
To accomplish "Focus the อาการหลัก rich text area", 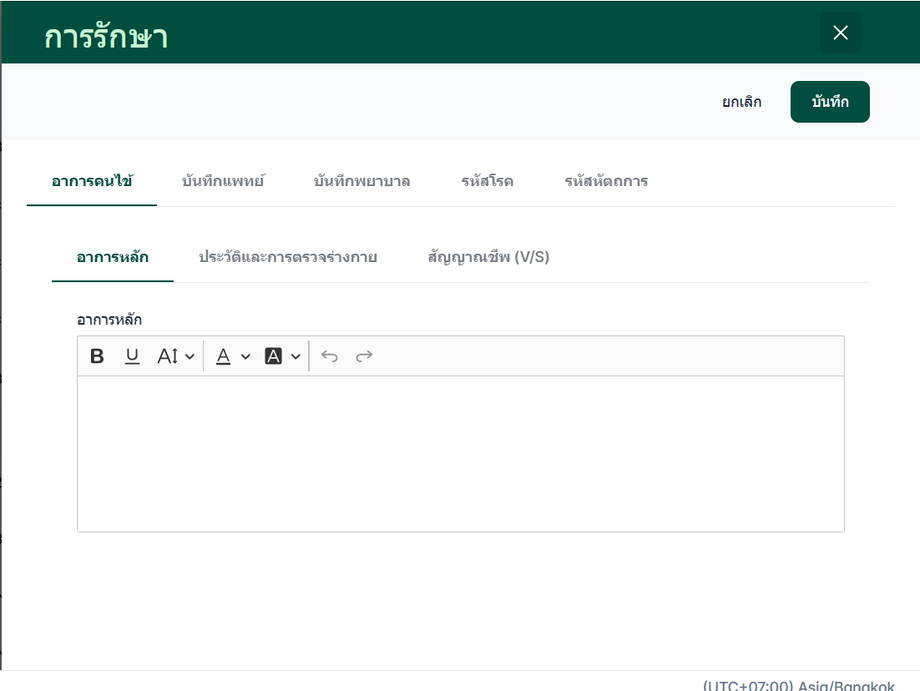I will pos(461,454).
